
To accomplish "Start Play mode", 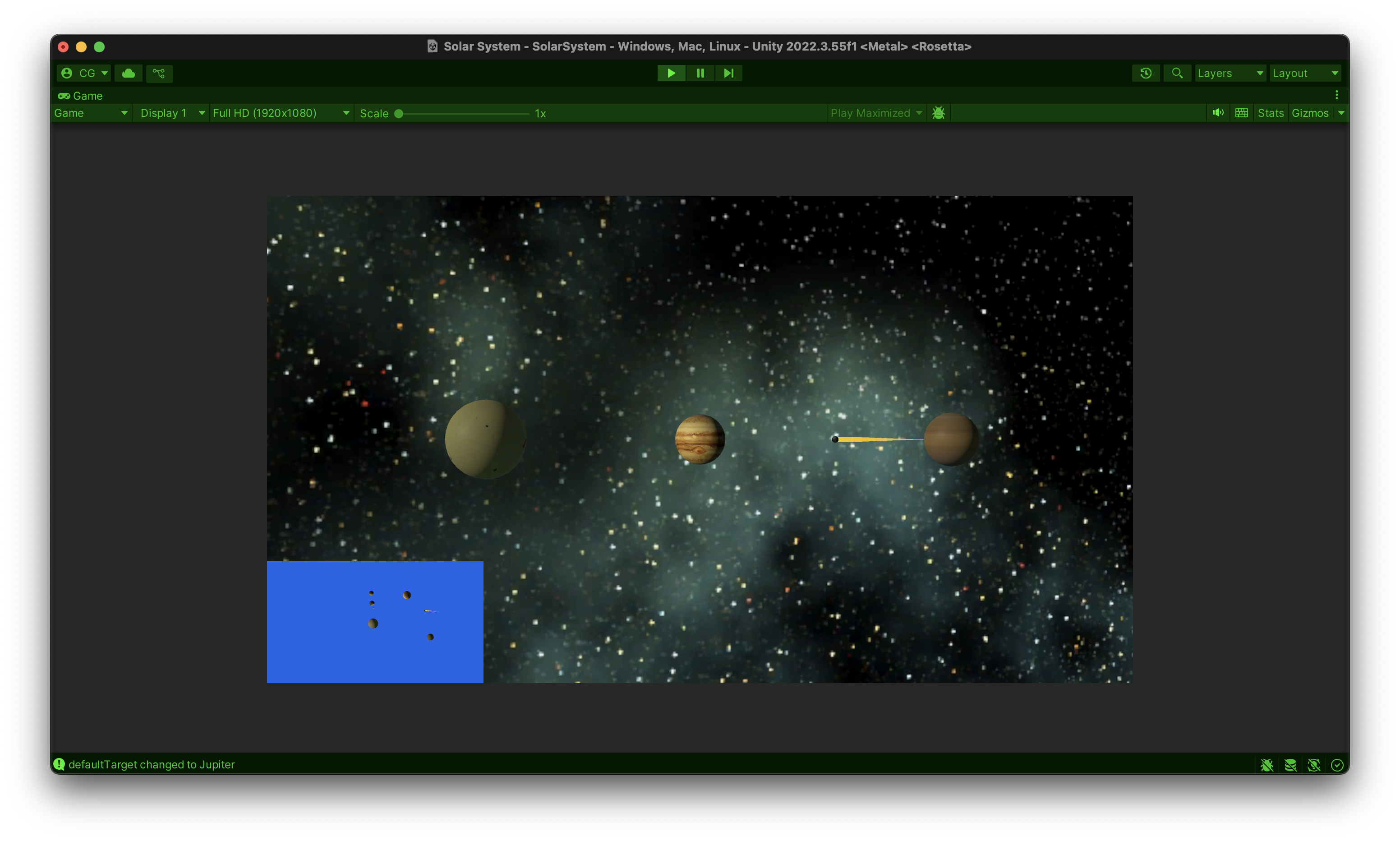I will [671, 73].
